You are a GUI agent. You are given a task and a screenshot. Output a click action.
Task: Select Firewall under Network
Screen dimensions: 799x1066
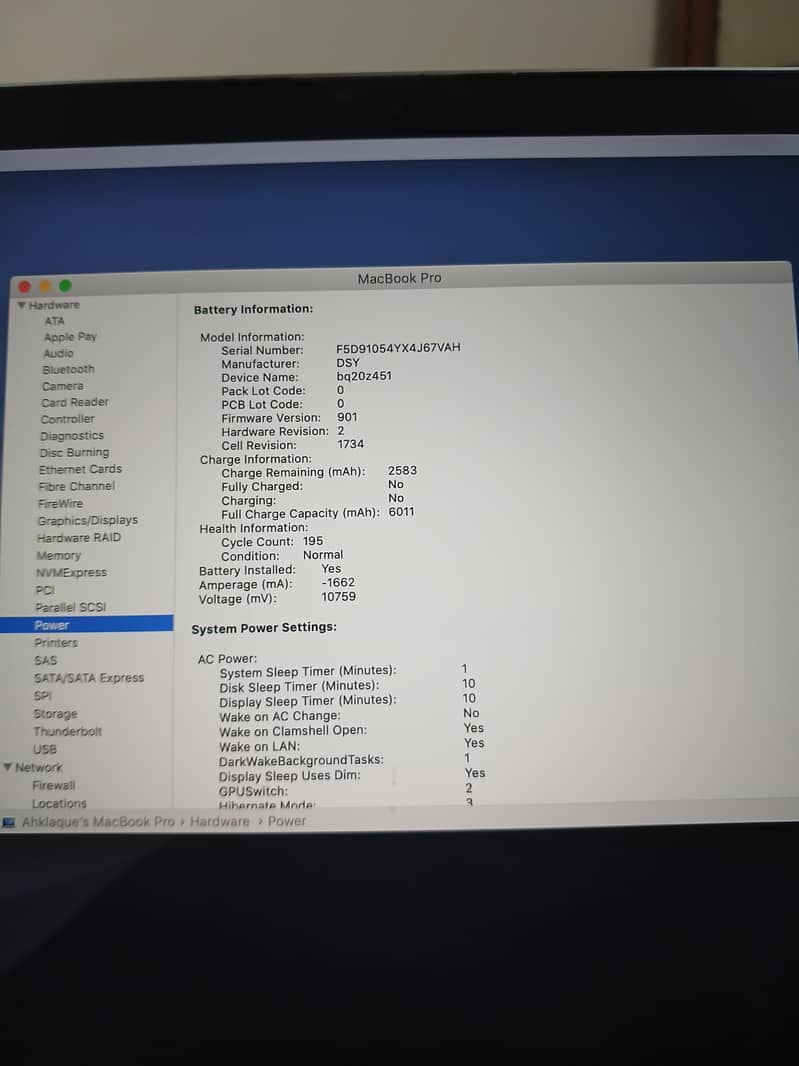pyautogui.click(x=54, y=785)
